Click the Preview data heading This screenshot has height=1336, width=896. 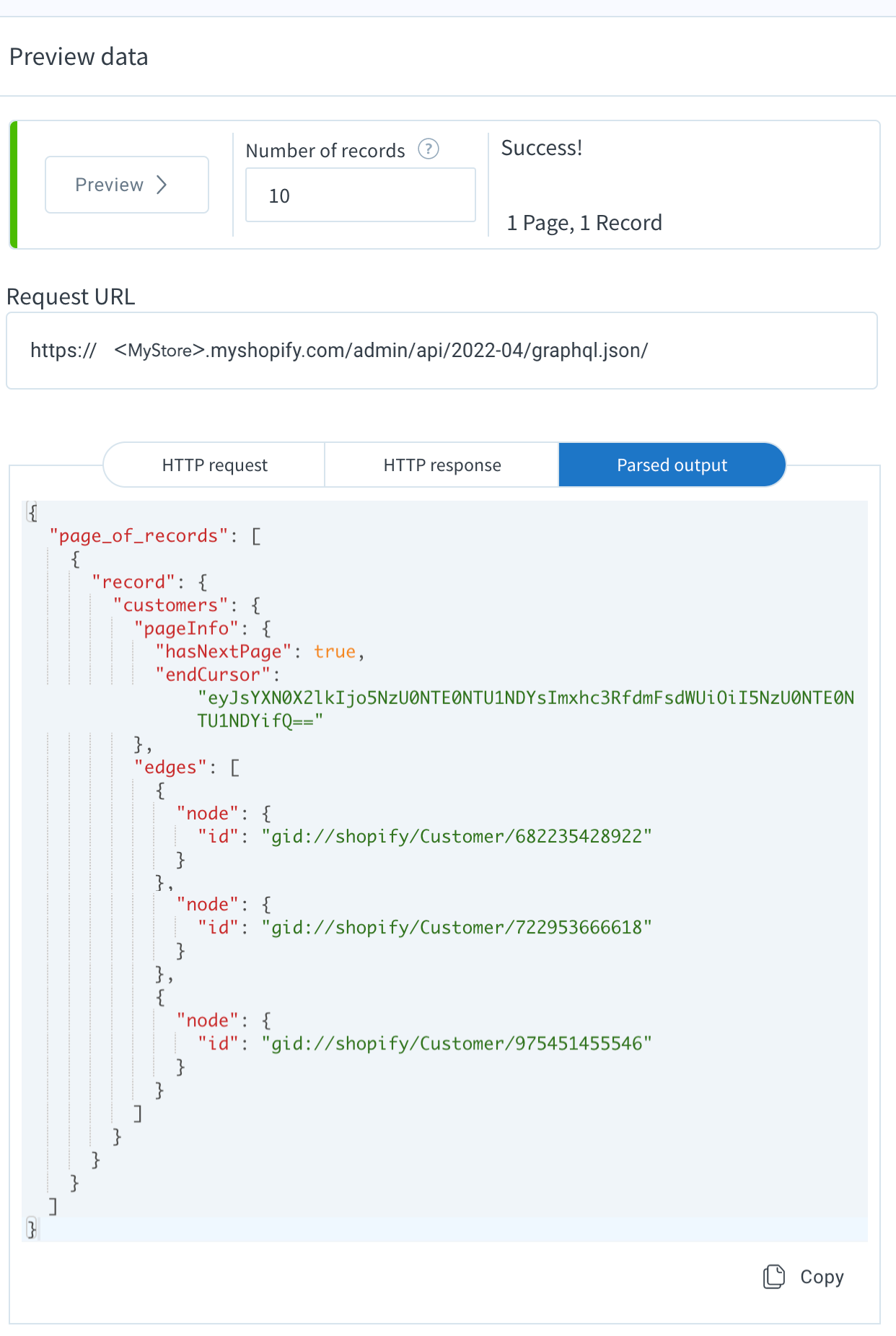[x=79, y=56]
